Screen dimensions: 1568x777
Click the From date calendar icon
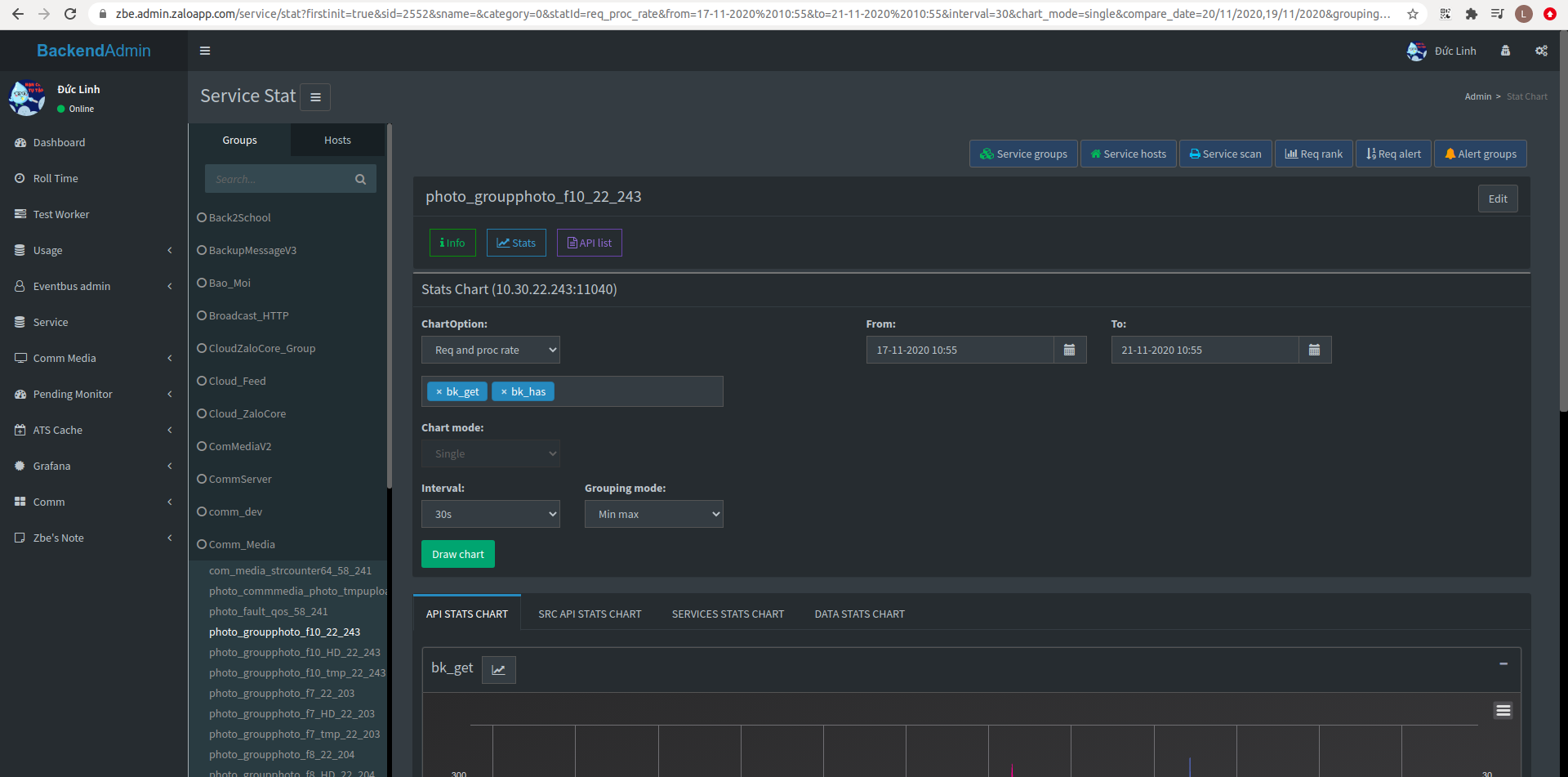[x=1069, y=350]
